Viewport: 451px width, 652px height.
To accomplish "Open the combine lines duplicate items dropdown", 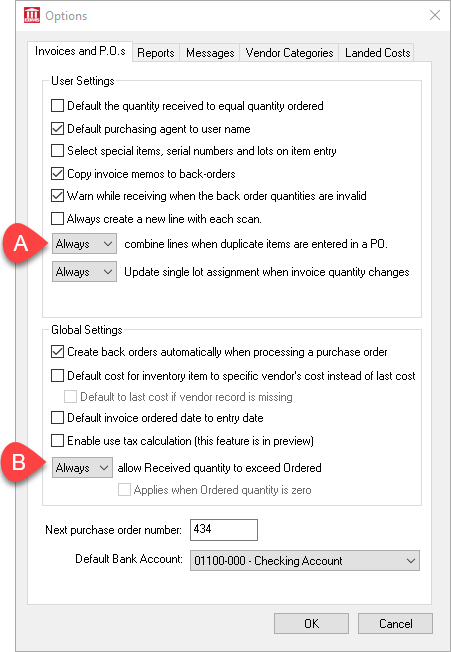I will point(84,244).
